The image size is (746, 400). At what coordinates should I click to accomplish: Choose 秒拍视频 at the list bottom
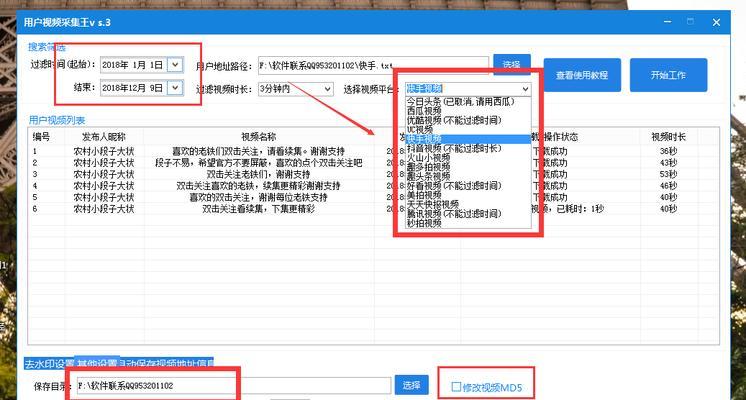(x=424, y=223)
